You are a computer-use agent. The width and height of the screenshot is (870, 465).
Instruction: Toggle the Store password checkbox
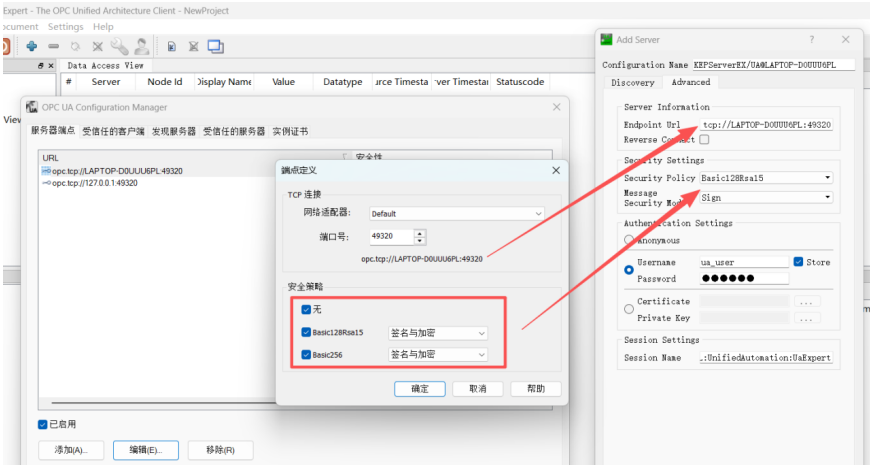click(x=798, y=262)
